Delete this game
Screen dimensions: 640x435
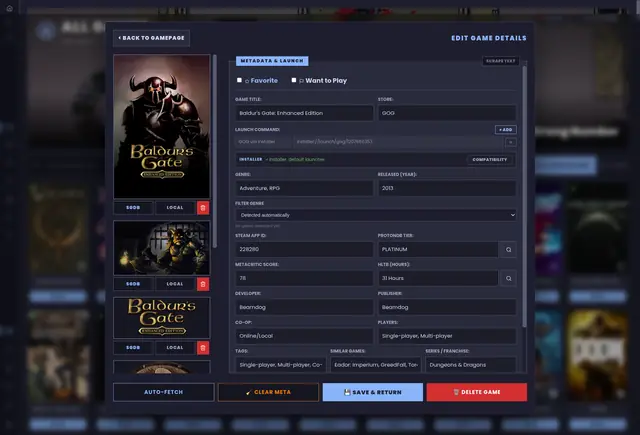[477, 392]
